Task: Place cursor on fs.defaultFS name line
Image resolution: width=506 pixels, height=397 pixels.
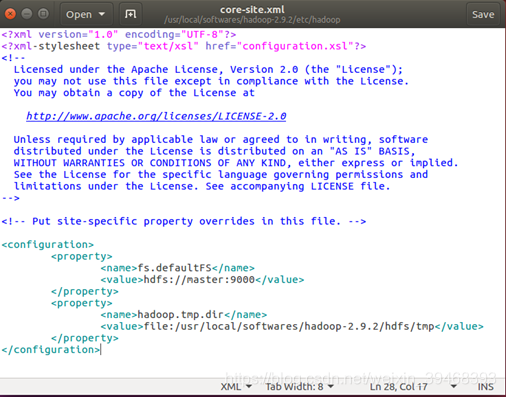Action: coord(178,268)
